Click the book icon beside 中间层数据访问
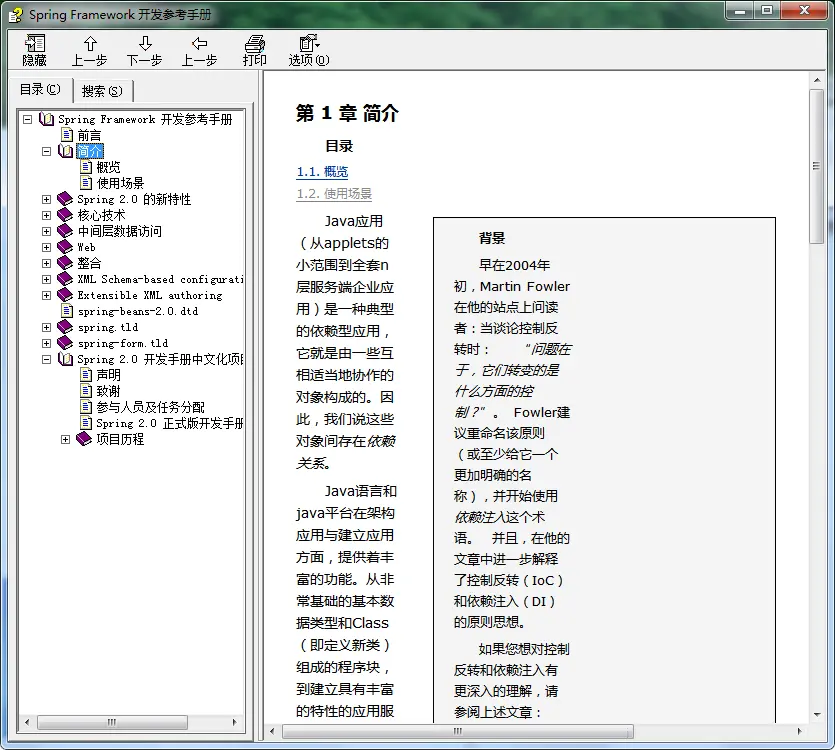The image size is (835, 750). point(65,231)
